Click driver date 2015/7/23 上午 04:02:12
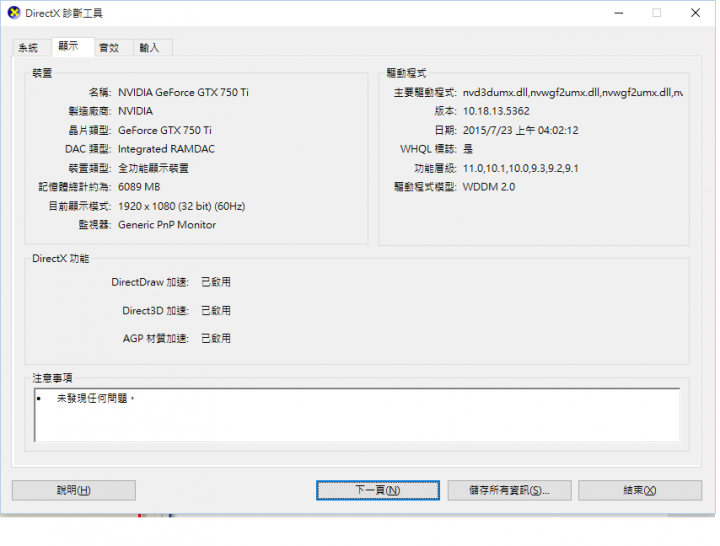This screenshot has height=546, width=720. [x=520, y=130]
